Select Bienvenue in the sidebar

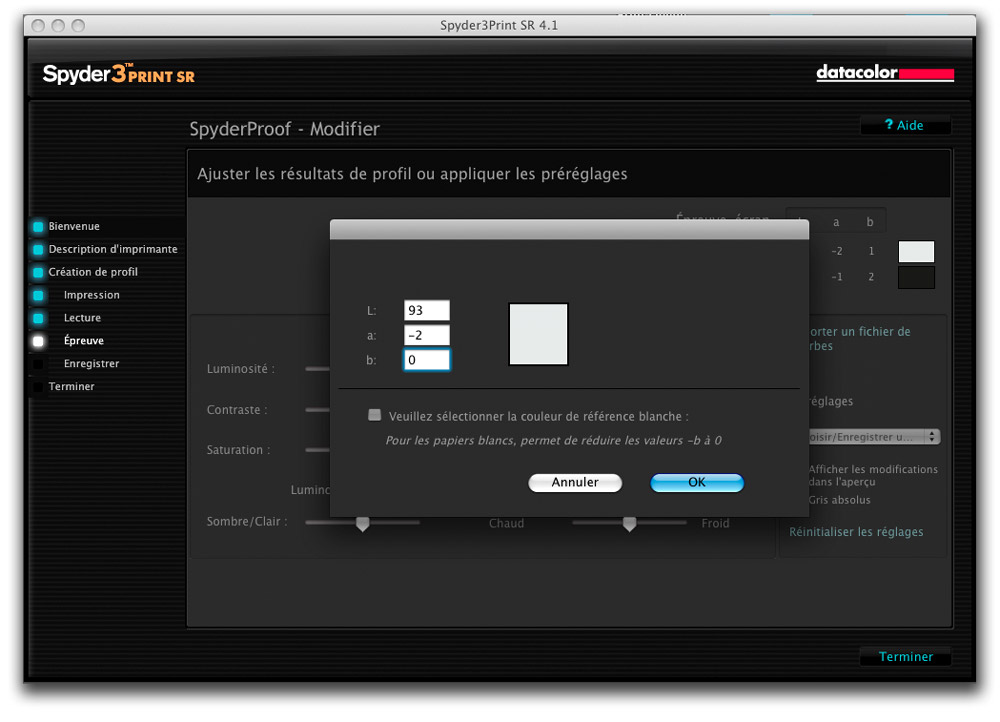[74, 226]
